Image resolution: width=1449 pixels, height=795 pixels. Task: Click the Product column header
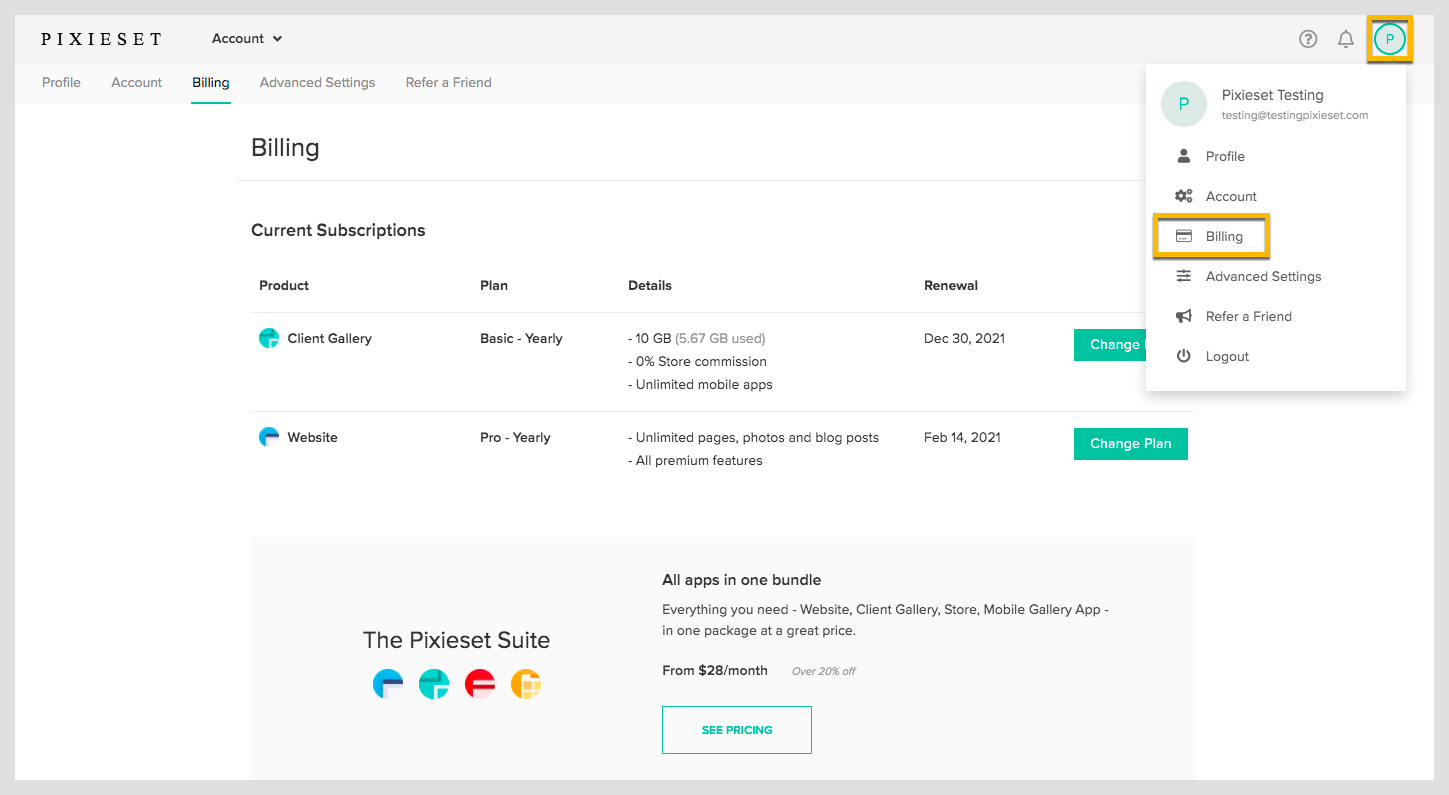[284, 286]
